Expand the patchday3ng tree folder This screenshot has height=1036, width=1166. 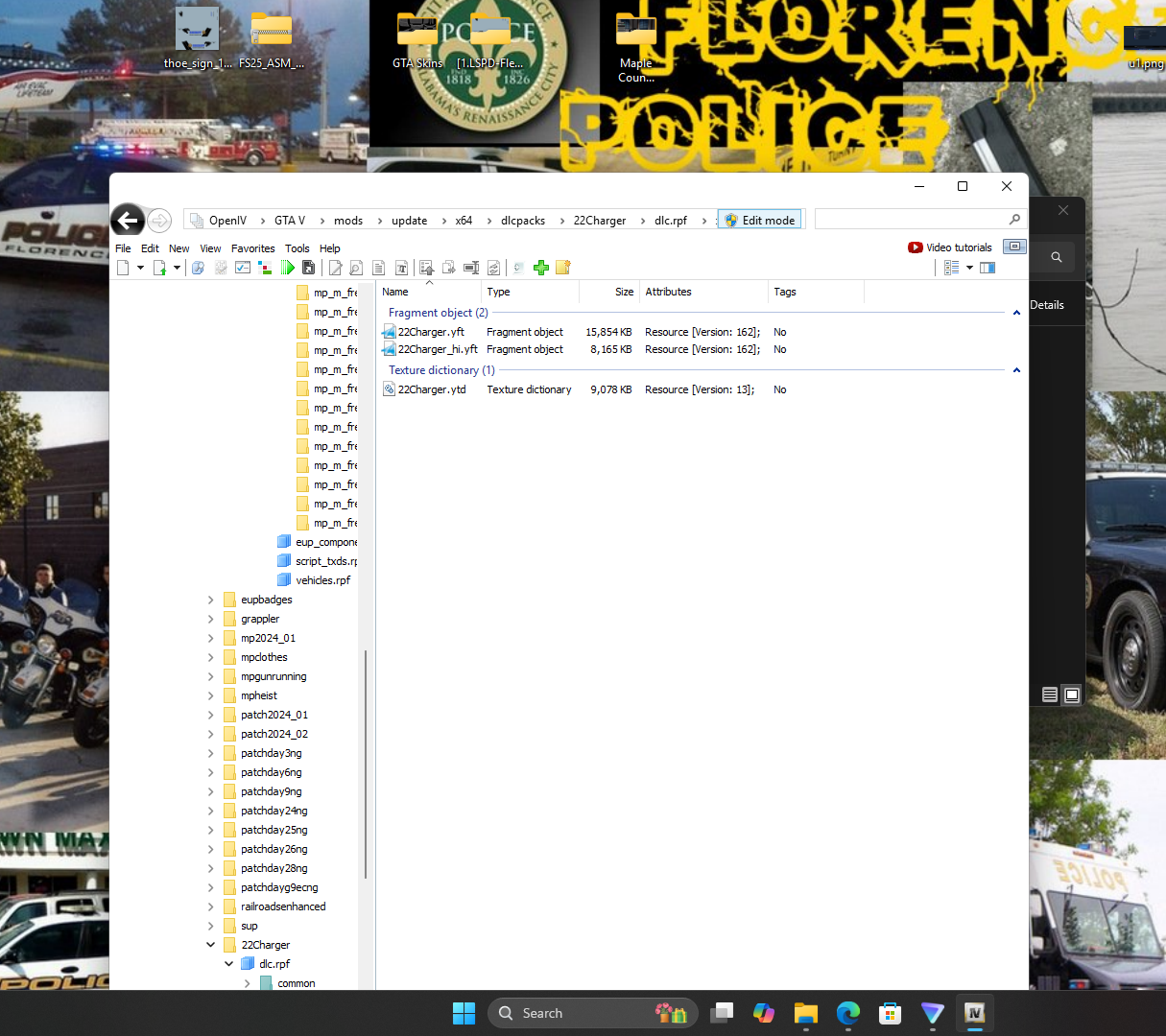[x=211, y=753]
